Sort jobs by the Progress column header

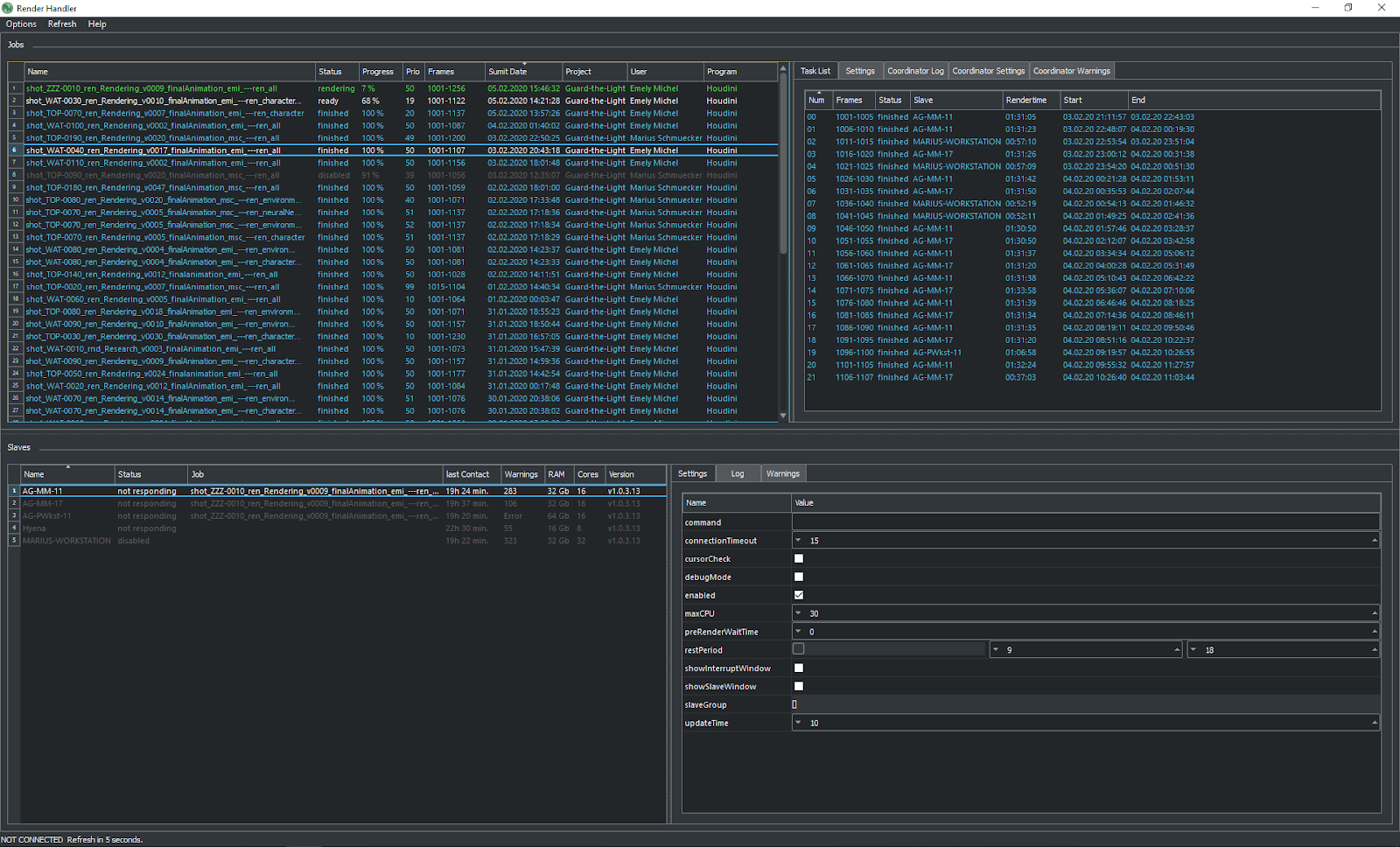[378, 72]
